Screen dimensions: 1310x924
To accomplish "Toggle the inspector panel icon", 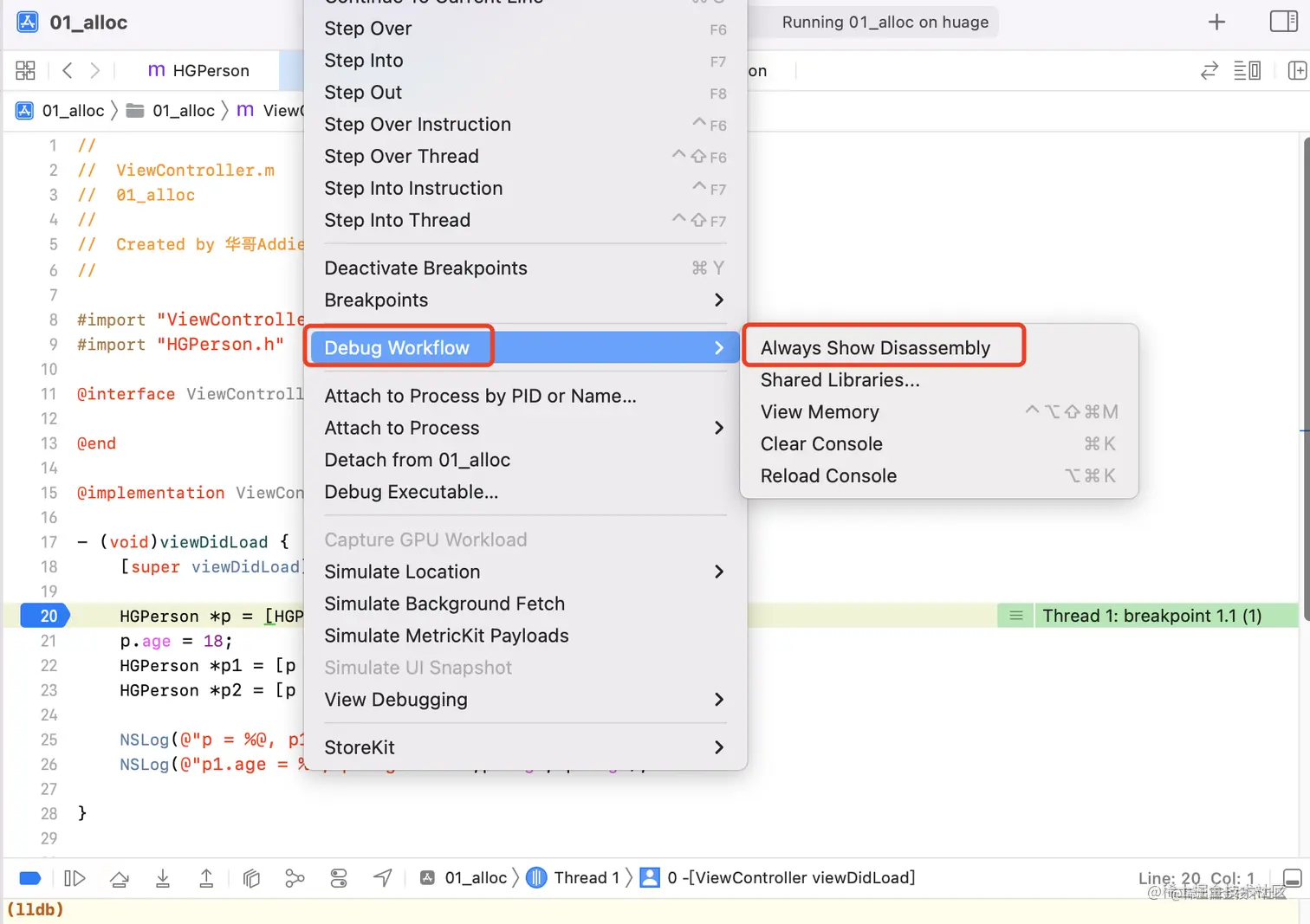I will point(1283,22).
